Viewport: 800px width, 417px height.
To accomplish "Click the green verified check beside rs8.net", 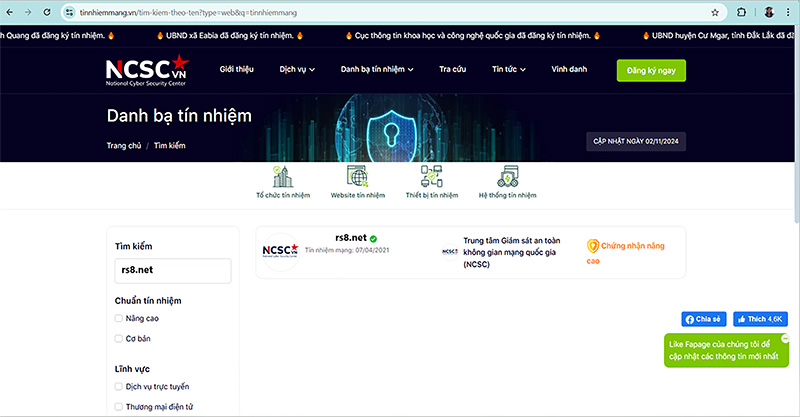I will point(373,238).
